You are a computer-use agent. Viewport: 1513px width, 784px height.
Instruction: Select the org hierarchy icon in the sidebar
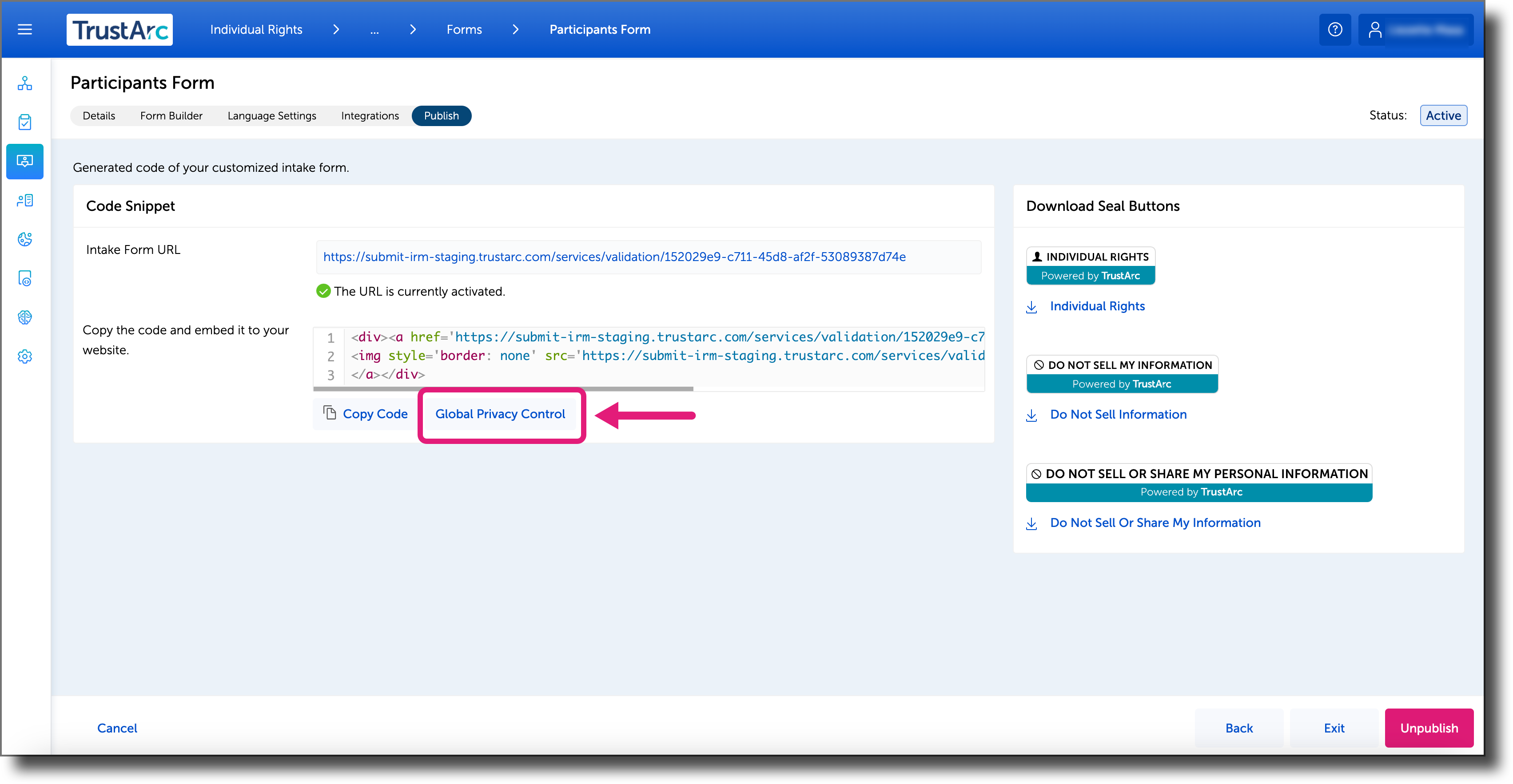click(x=25, y=83)
